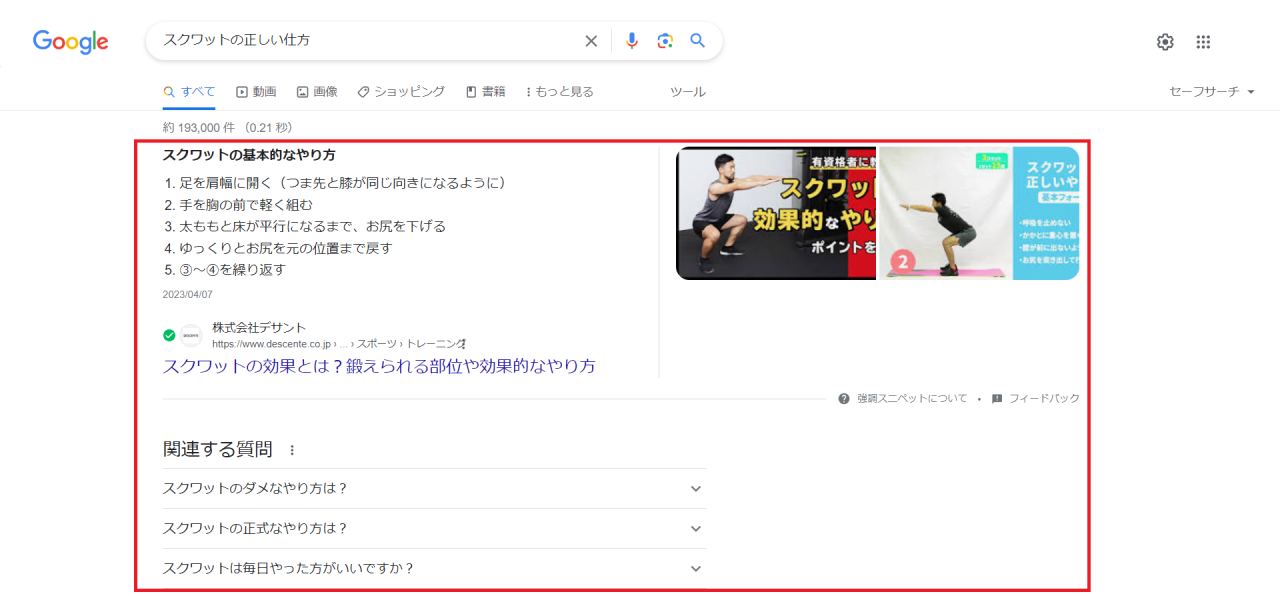Expand スクワットは毎日やった方がいいですか？ question
The width and height of the screenshot is (1280, 596).
[x=434, y=568]
